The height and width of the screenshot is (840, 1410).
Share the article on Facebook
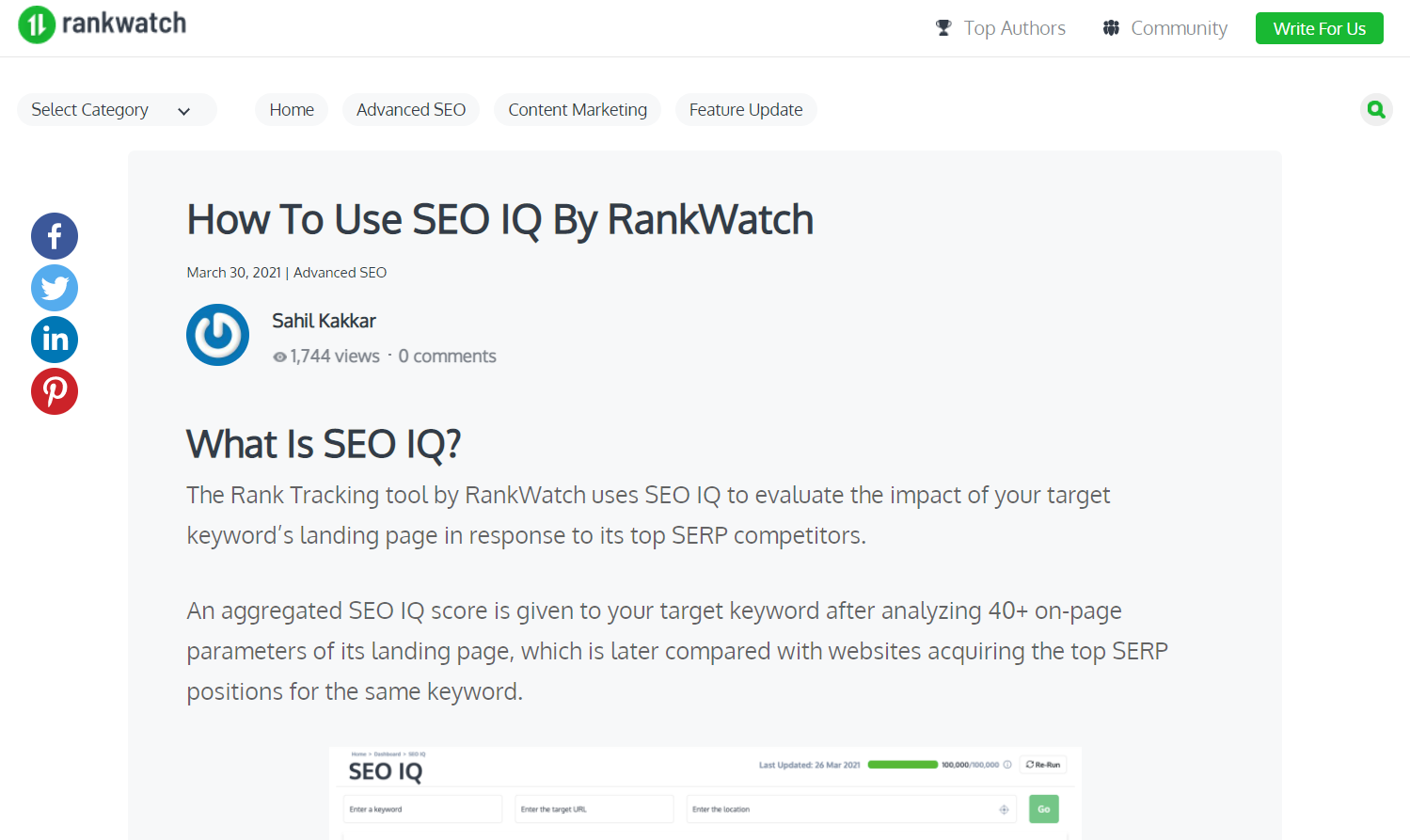[55, 236]
